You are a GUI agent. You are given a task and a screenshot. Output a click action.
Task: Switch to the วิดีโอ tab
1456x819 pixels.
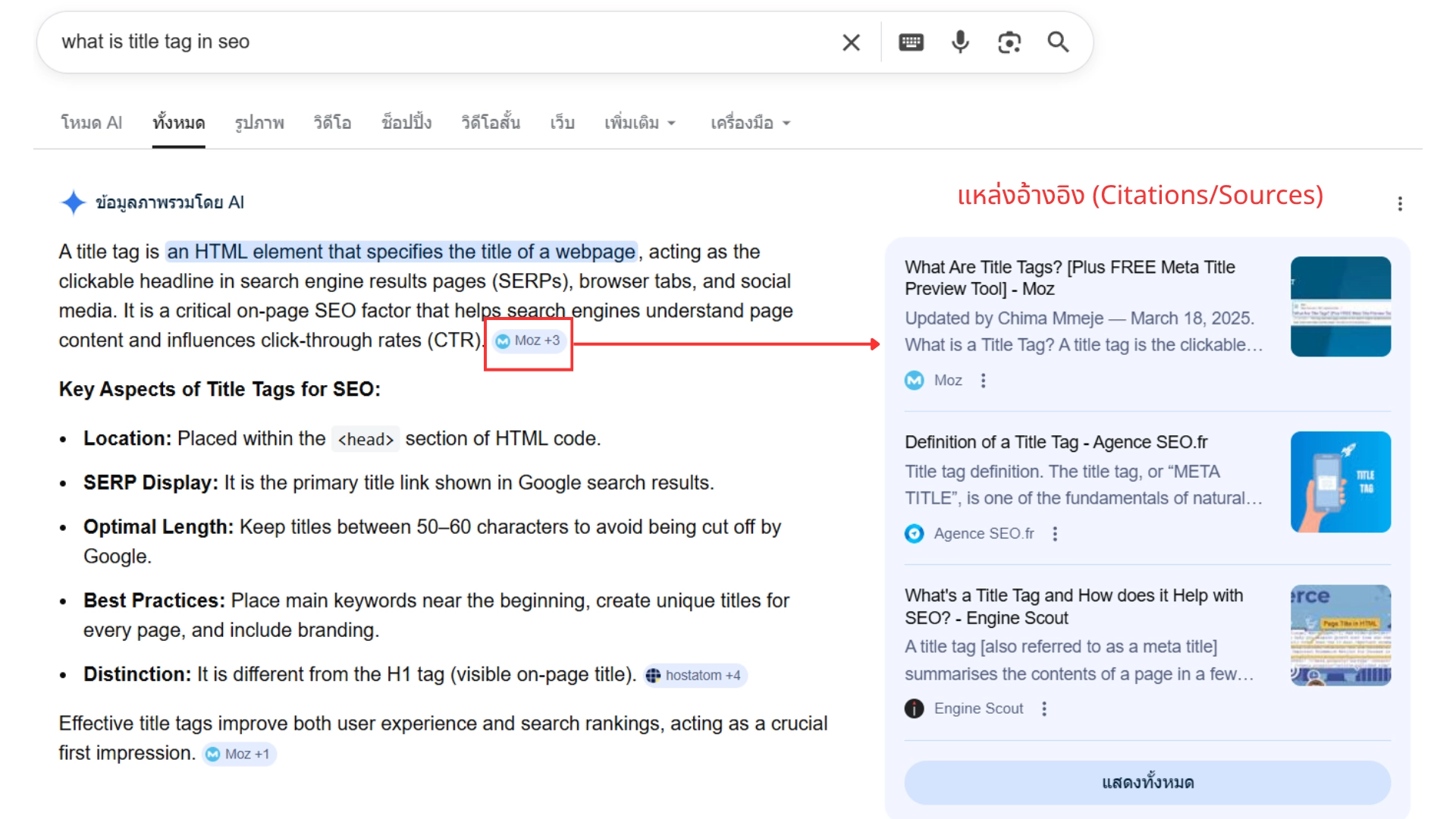coord(332,123)
